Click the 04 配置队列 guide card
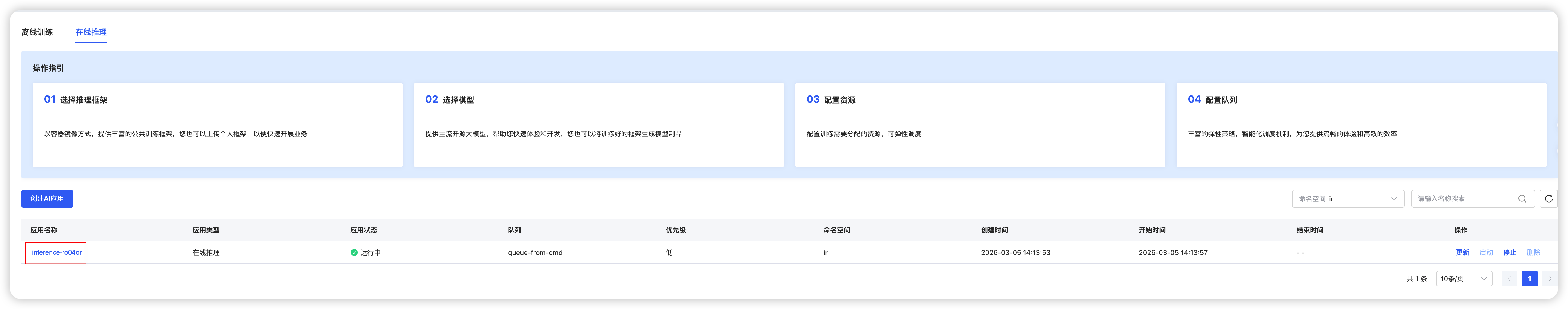The height and width of the screenshot is (309, 1568). coord(1361,125)
